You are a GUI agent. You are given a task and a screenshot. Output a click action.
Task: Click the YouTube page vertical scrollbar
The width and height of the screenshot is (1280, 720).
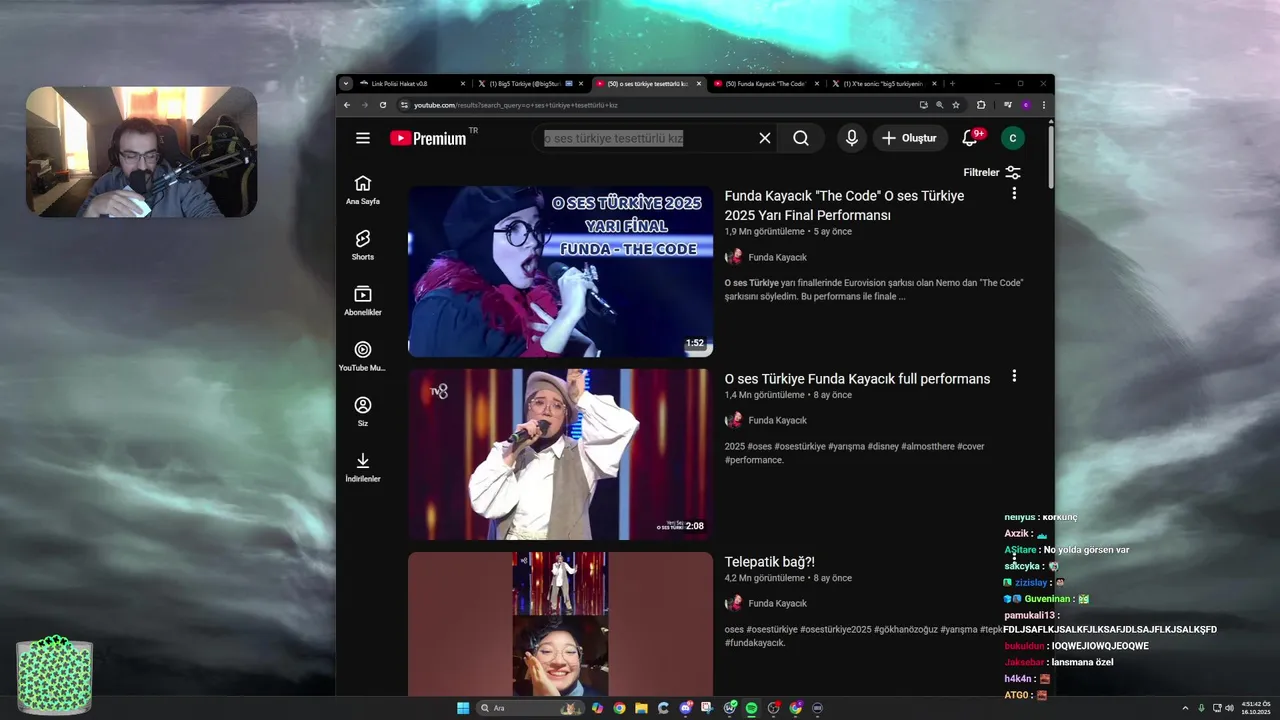point(1050,156)
